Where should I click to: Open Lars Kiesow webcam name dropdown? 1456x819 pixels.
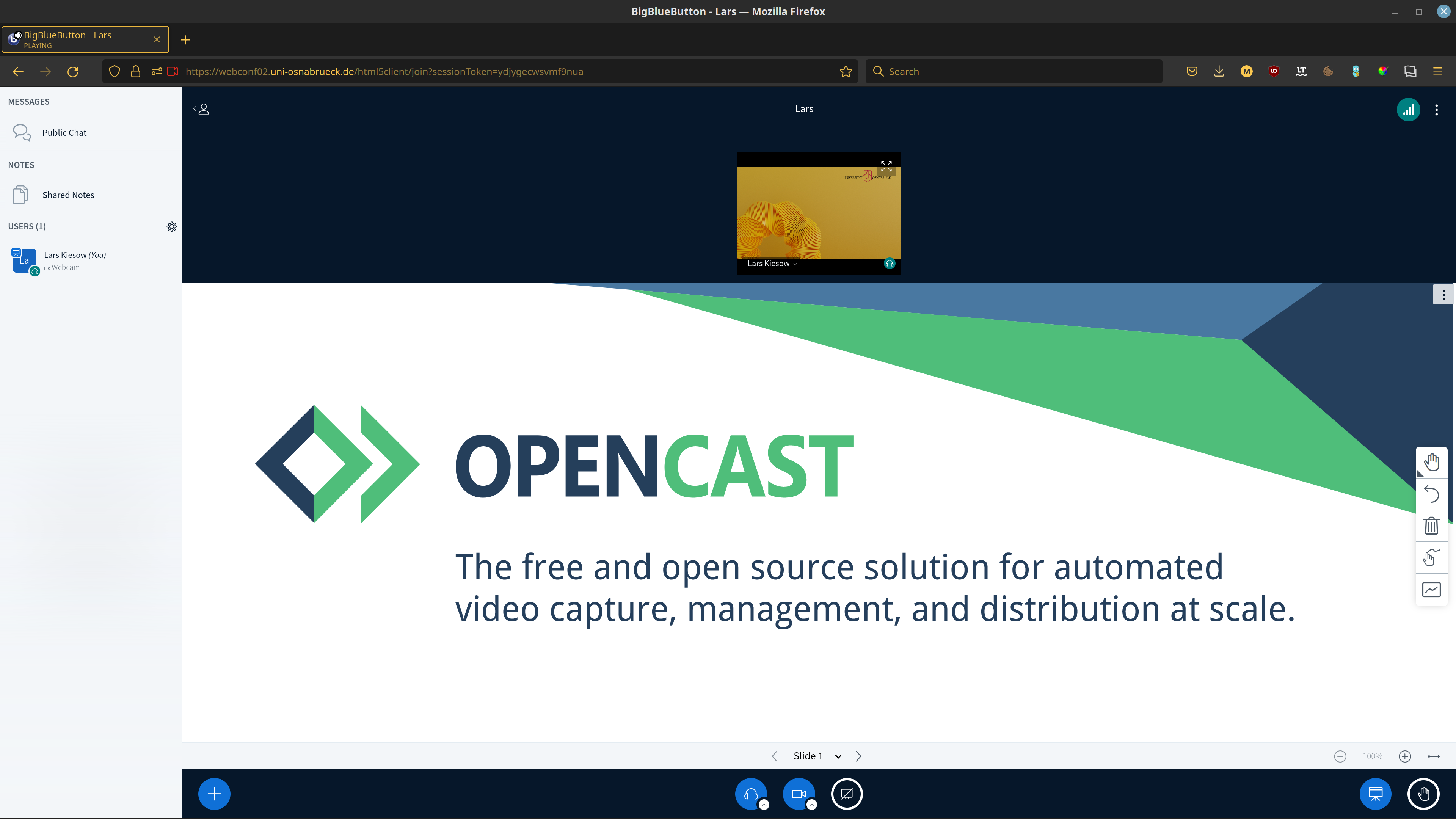click(772, 264)
